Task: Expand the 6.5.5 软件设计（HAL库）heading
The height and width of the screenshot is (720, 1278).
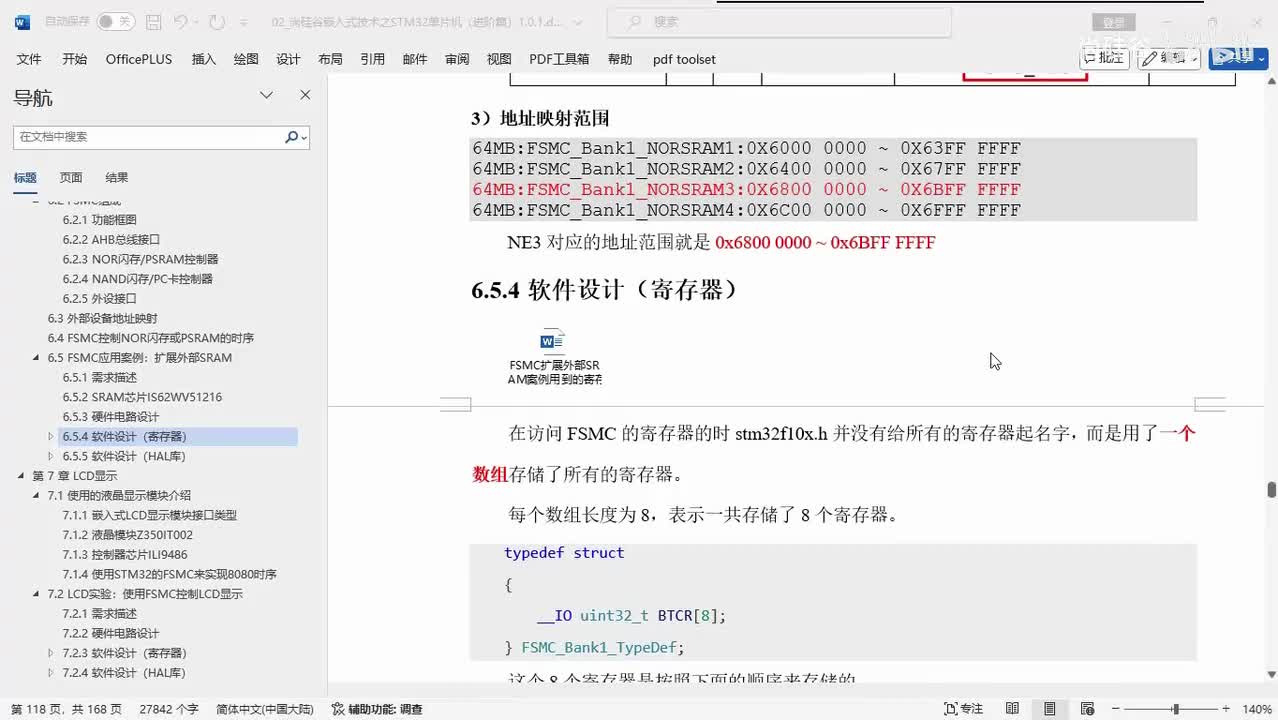Action: point(51,456)
